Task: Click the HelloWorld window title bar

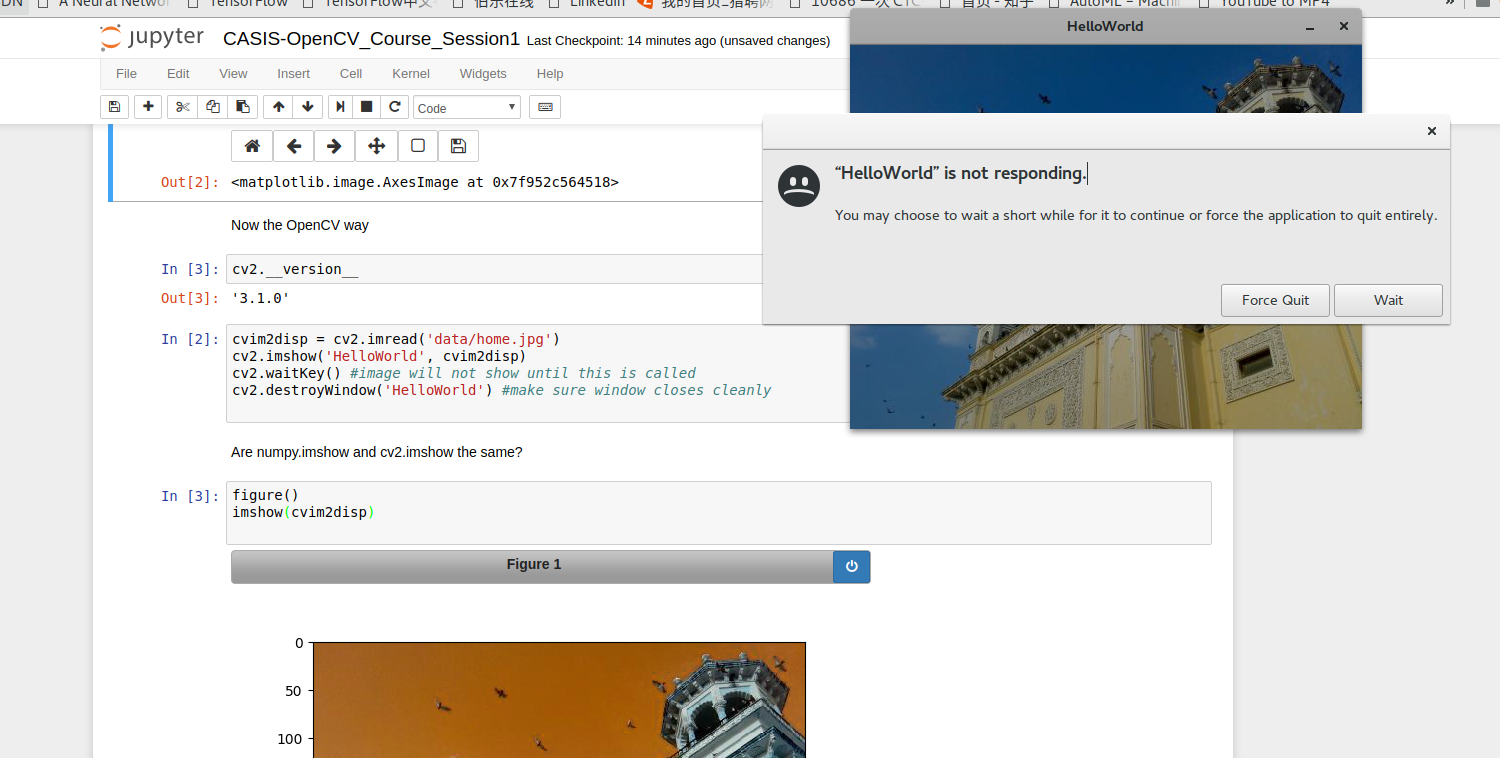Action: click(1105, 27)
